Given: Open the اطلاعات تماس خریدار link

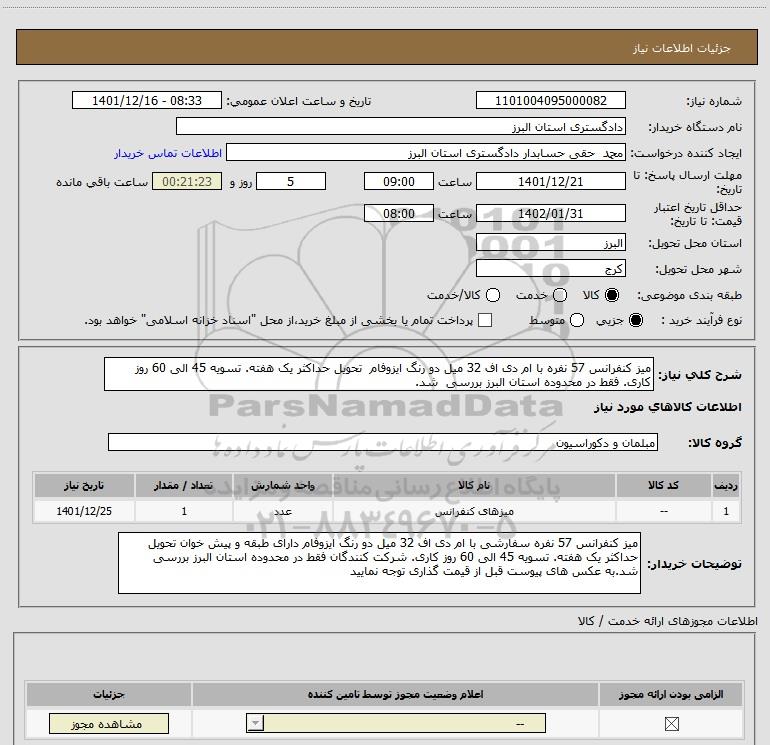Looking at the screenshot, I should [168, 153].
